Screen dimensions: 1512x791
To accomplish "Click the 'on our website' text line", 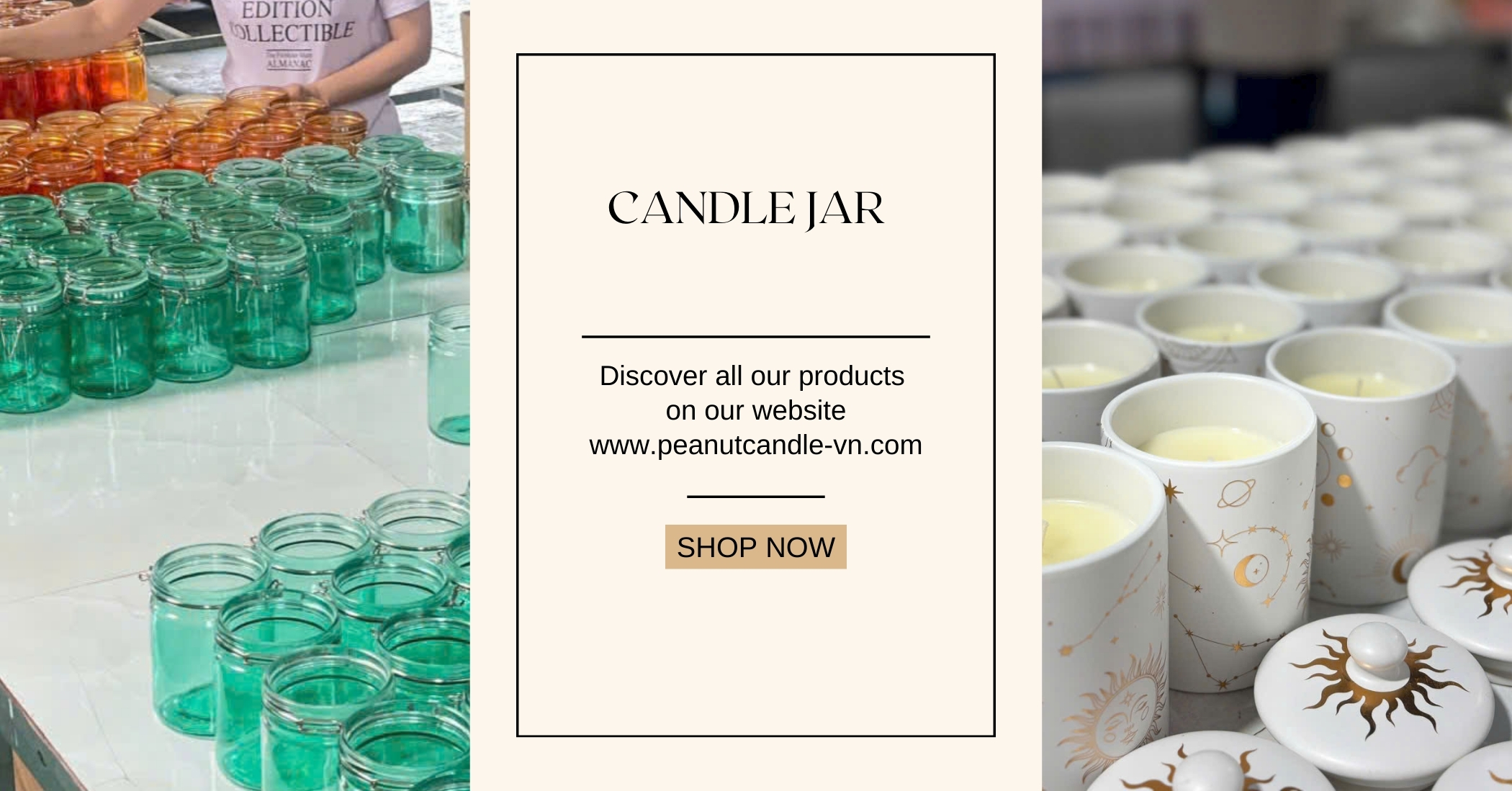I will pyautogui.click(x=755, y=410).
